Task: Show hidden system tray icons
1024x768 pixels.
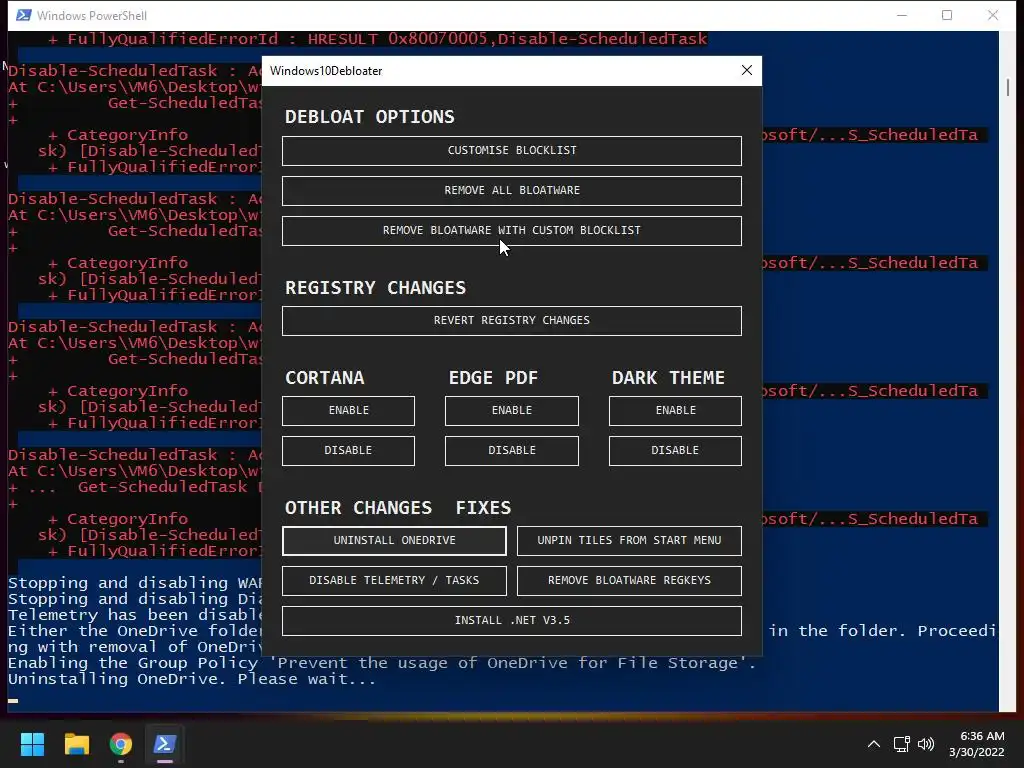Action: [873, 744]
